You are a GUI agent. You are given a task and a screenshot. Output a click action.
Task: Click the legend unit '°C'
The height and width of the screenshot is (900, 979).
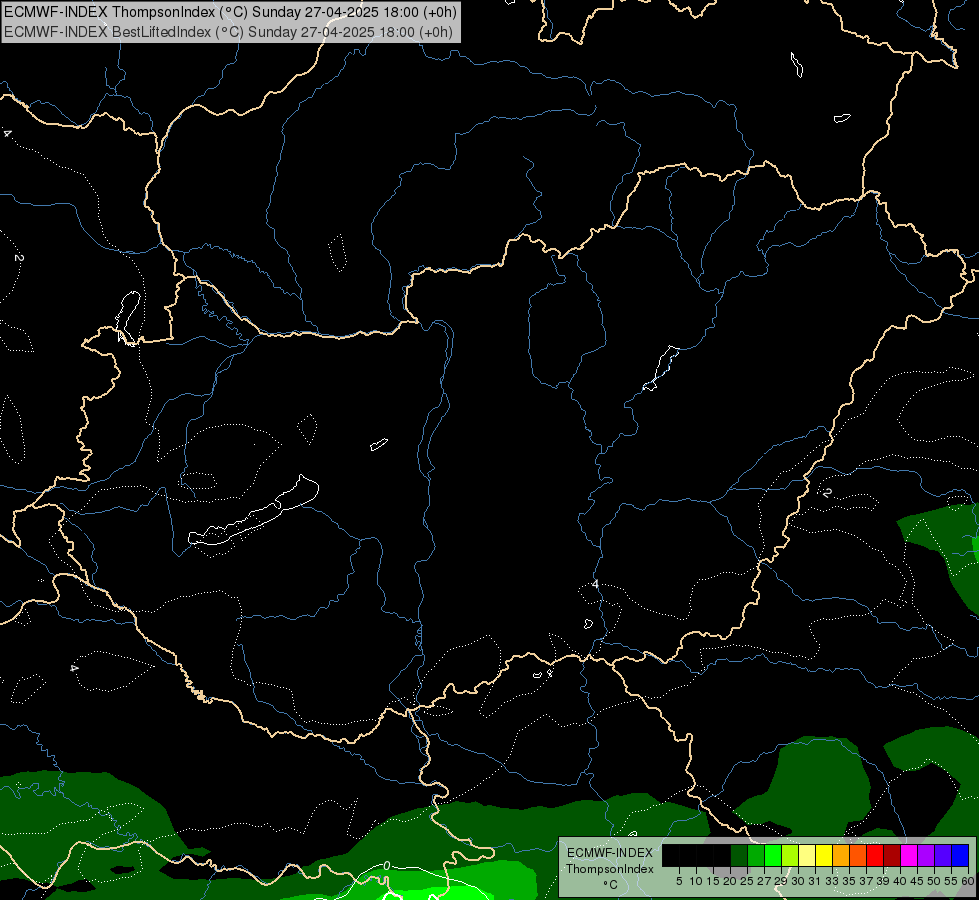(x=611, y=885)
